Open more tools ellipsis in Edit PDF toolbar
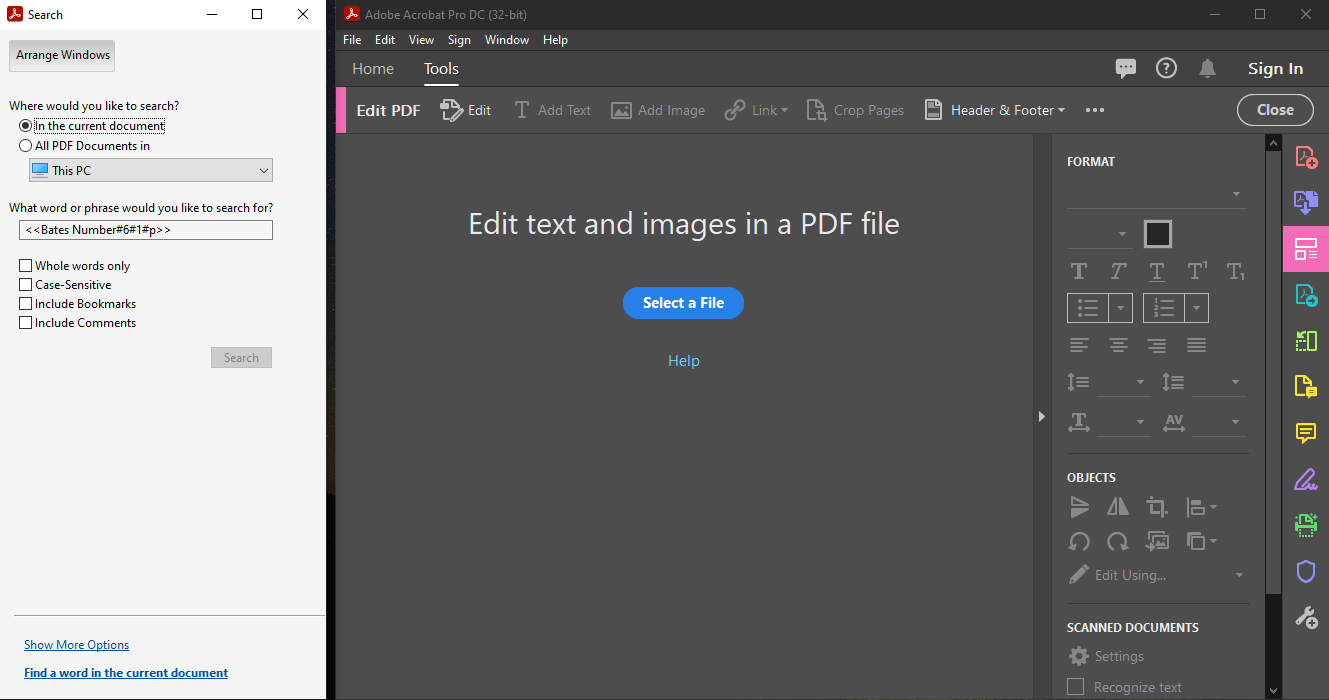This screenshot has height=700, width=1329. [1095, 110]
